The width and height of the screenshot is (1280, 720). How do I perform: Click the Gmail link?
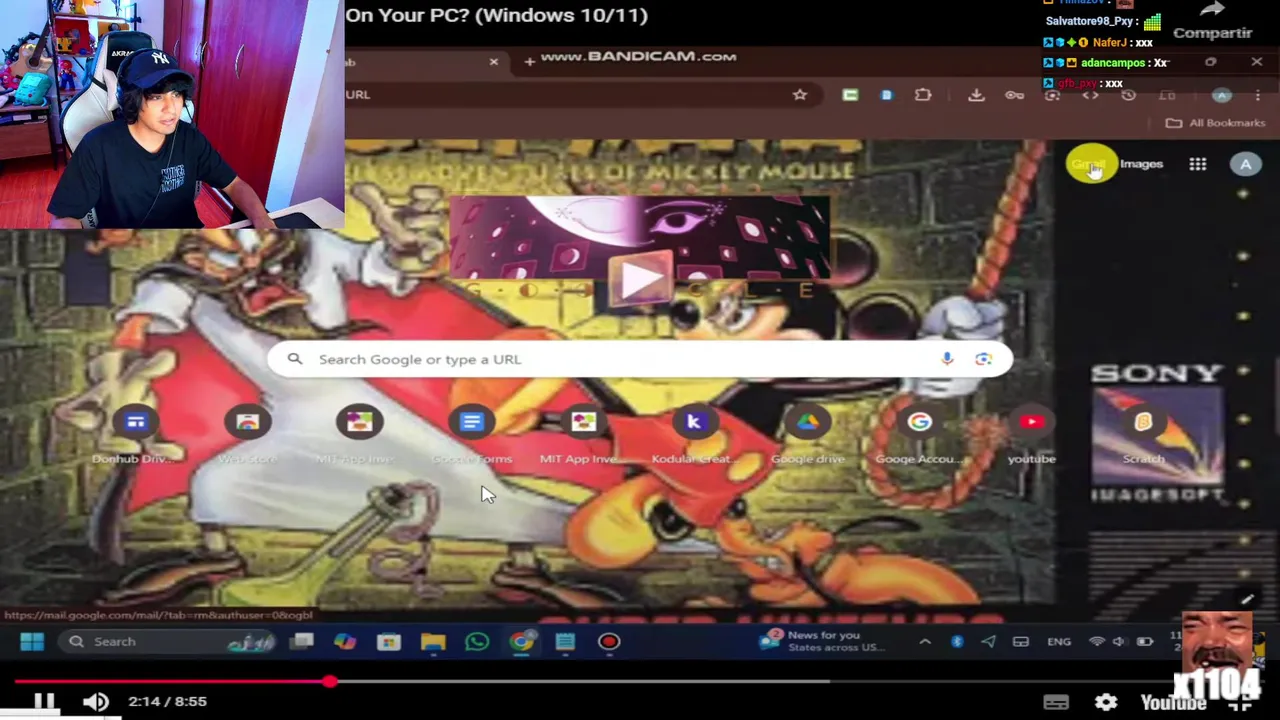[1088, 164]
